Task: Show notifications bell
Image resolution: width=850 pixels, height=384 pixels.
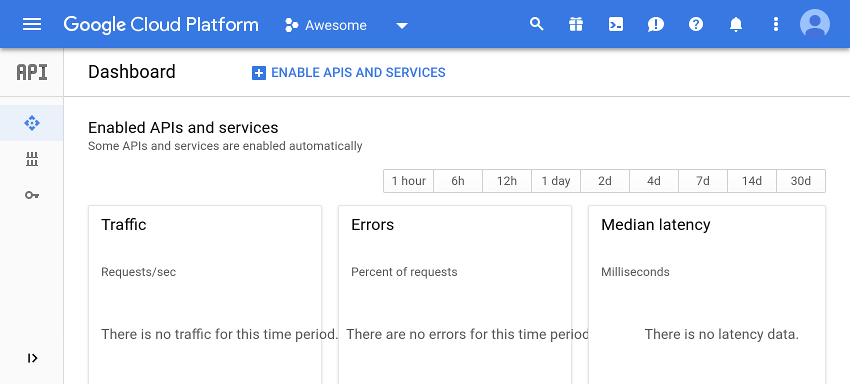Action: click(736, 24)
